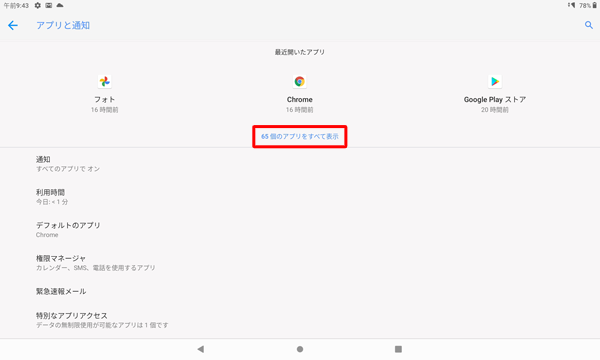Tap the image icon in status bar
Image resolution: width=600 pixels, height=360 pixels.
[49, 5]
